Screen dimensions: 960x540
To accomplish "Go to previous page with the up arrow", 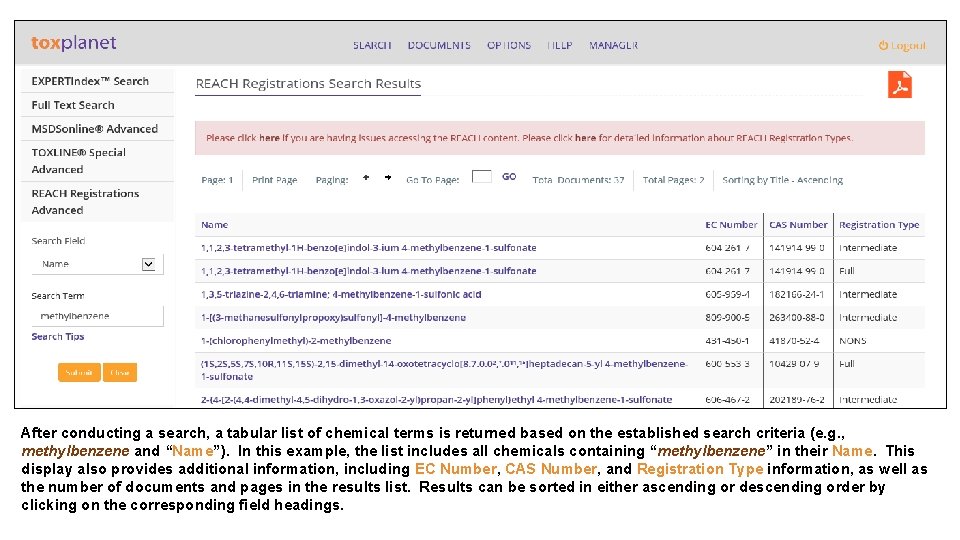I will pyautogui.click(x=366, y=178).
